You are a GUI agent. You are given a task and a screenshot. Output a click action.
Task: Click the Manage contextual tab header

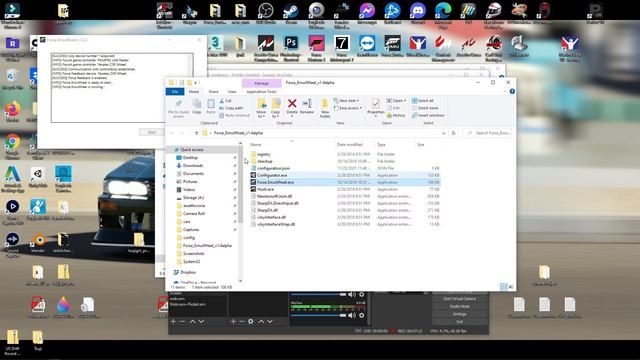tap(262, 83)
